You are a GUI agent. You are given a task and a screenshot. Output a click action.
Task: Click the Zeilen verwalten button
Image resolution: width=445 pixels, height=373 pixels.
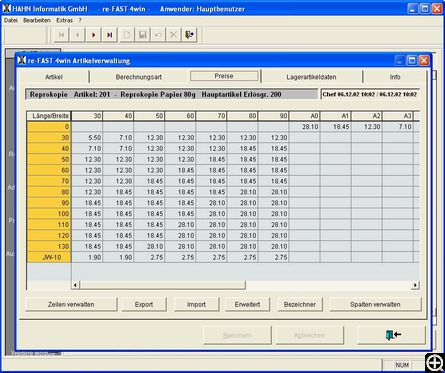71,304
